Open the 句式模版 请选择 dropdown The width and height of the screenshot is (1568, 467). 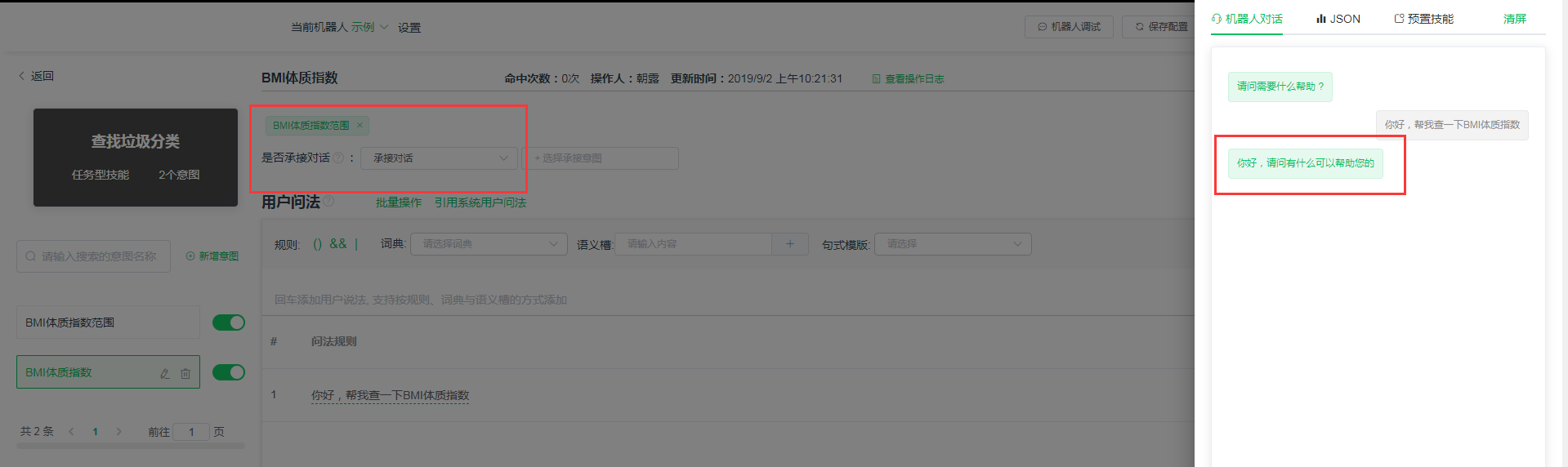click(953, 243)
